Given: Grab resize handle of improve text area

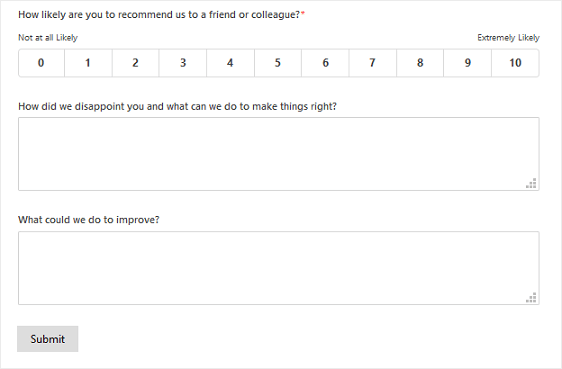Looking at the screenshot, I should 531,297.
